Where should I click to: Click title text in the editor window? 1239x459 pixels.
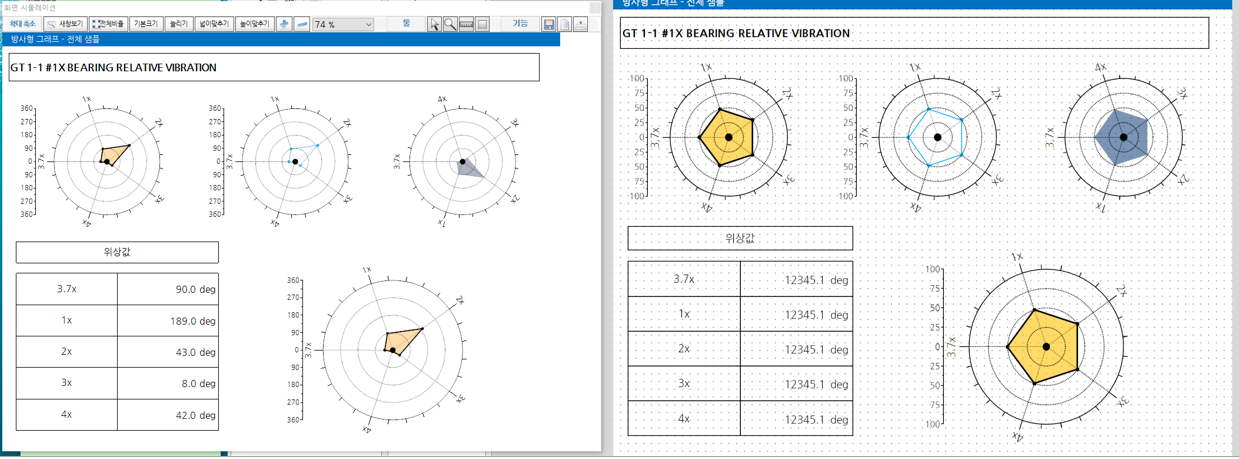click(x=736, y=33)
